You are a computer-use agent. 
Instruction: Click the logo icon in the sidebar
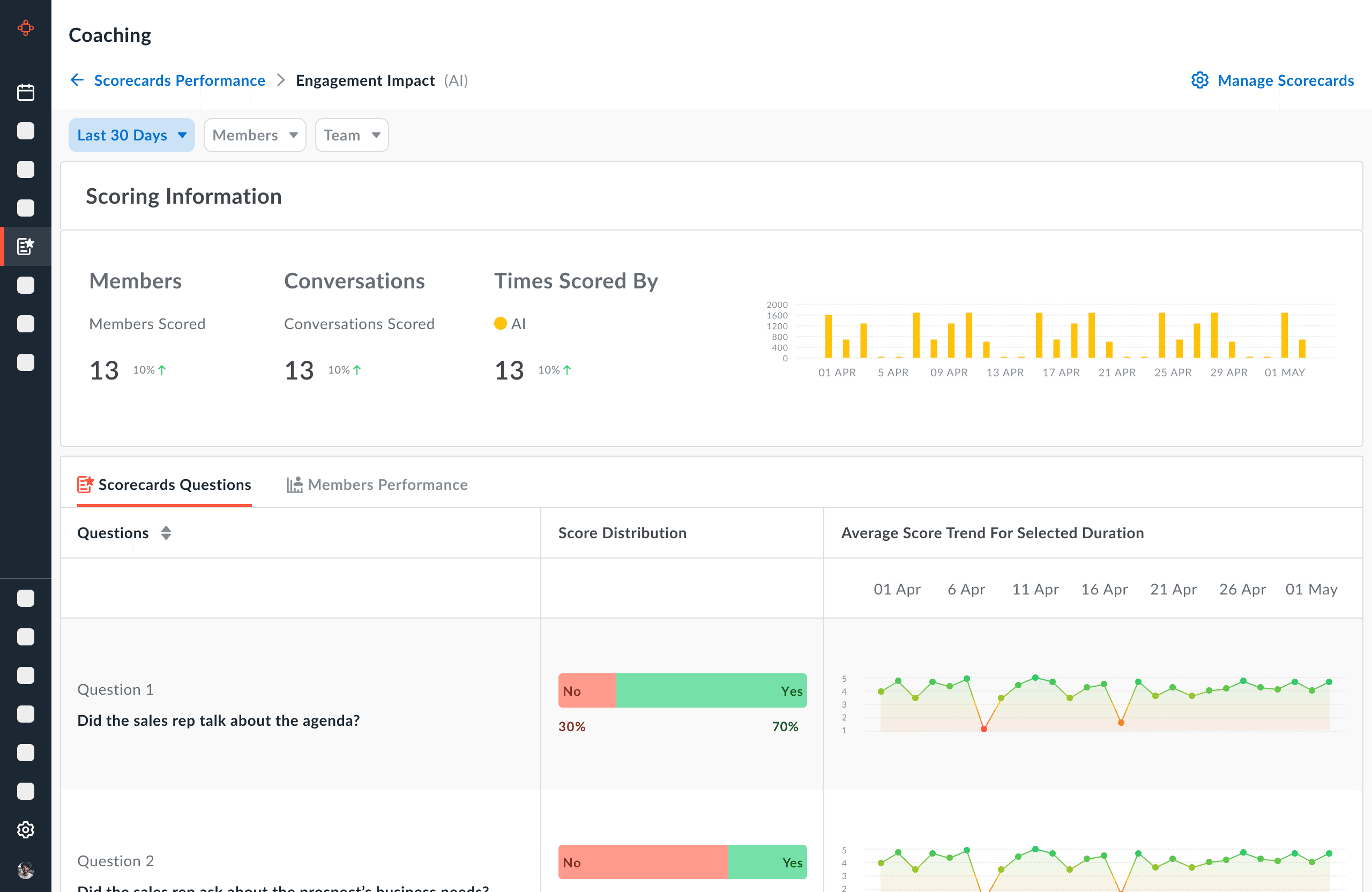(x=25, y=28)
